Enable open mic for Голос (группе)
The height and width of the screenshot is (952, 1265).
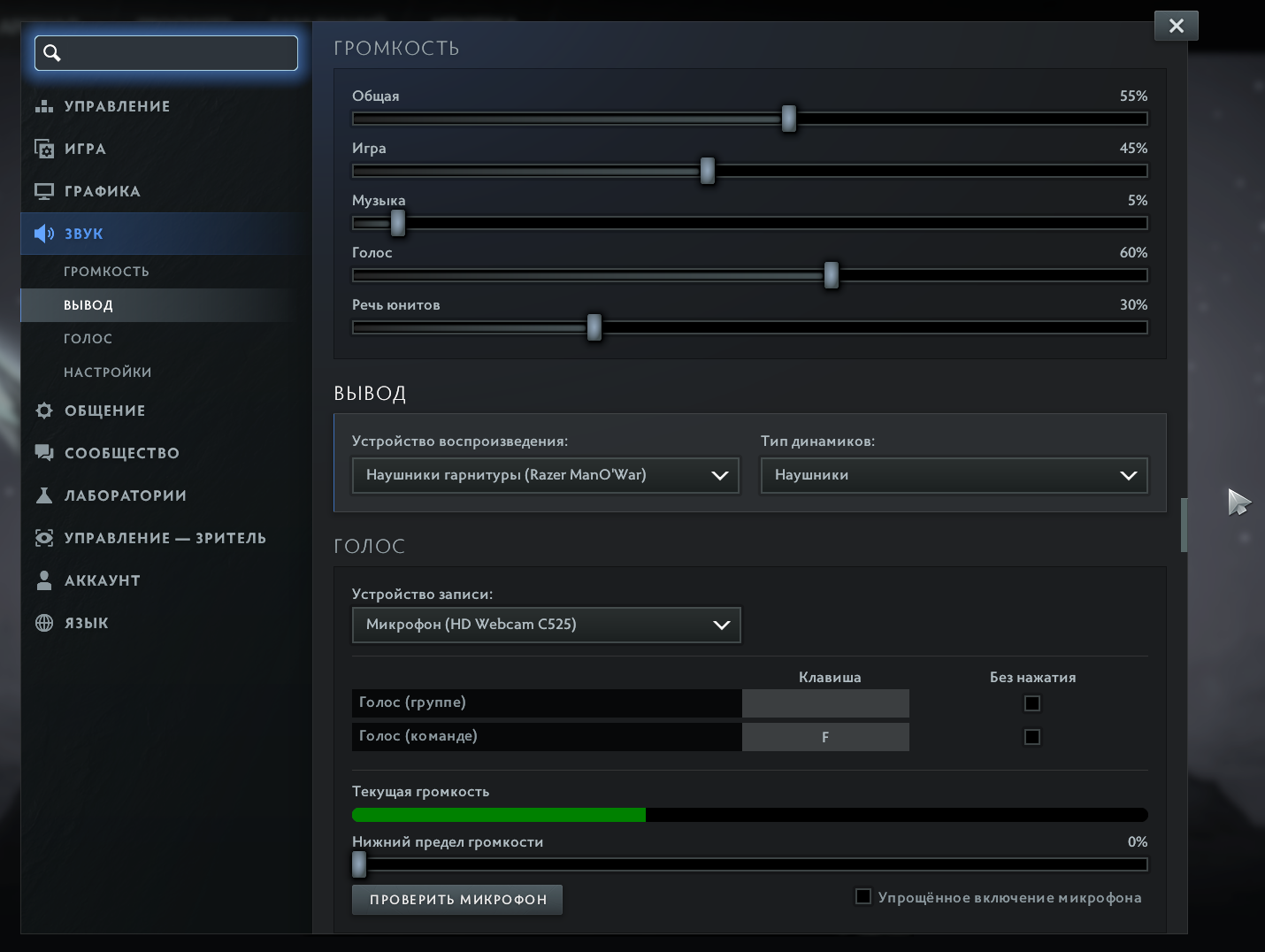point(1032,703)
